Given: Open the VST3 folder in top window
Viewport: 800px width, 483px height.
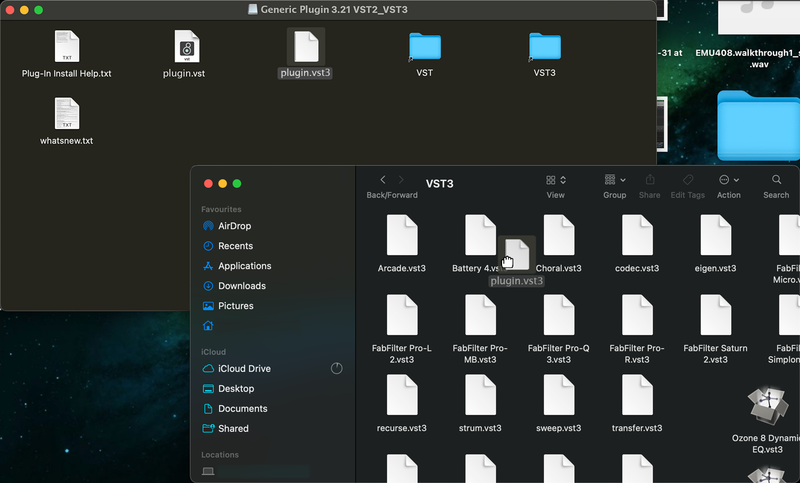Looking at the screenshot, I should point(545,47).
